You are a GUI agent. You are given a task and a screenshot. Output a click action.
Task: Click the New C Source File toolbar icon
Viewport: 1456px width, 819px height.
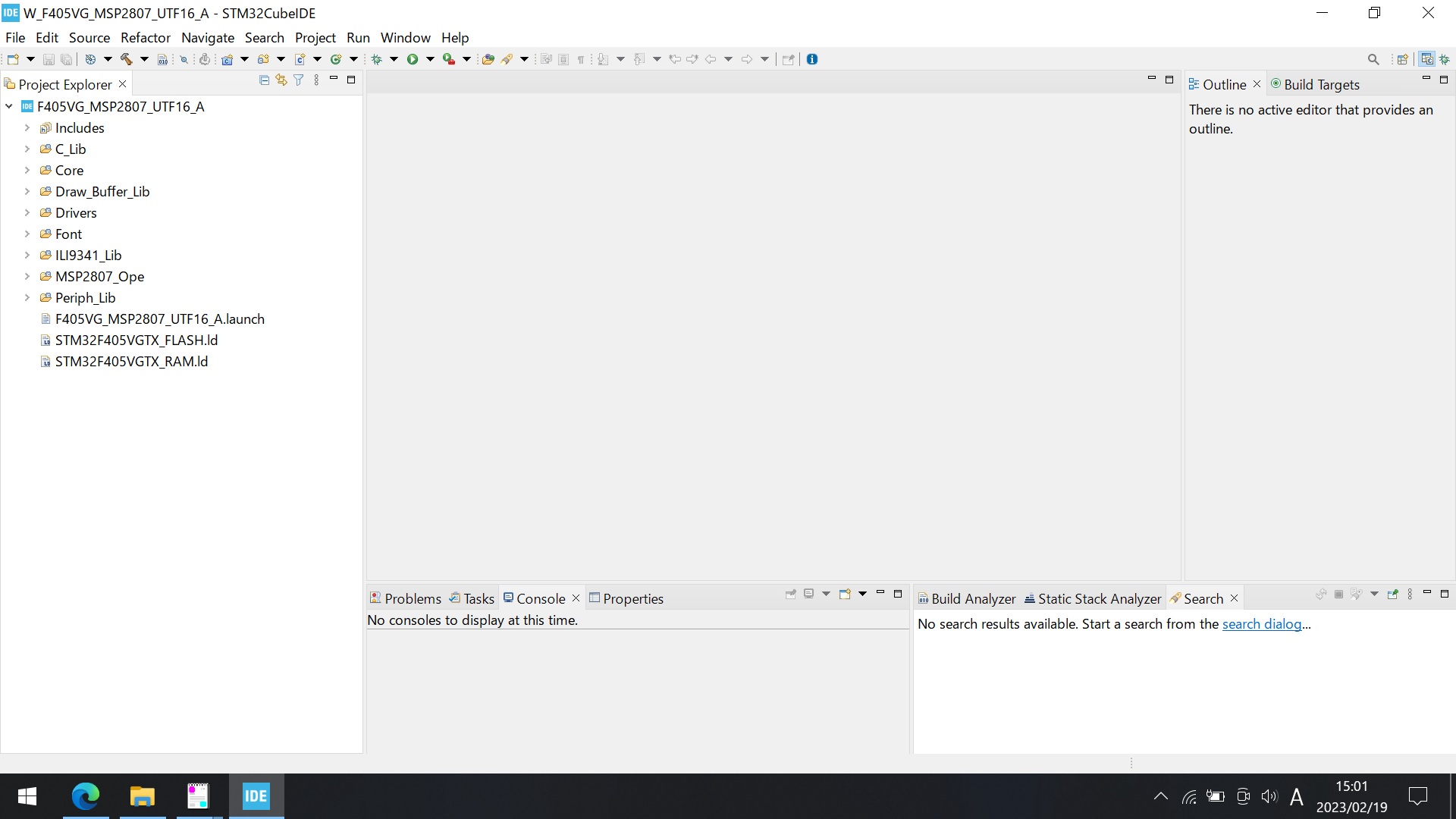[300, 59]
